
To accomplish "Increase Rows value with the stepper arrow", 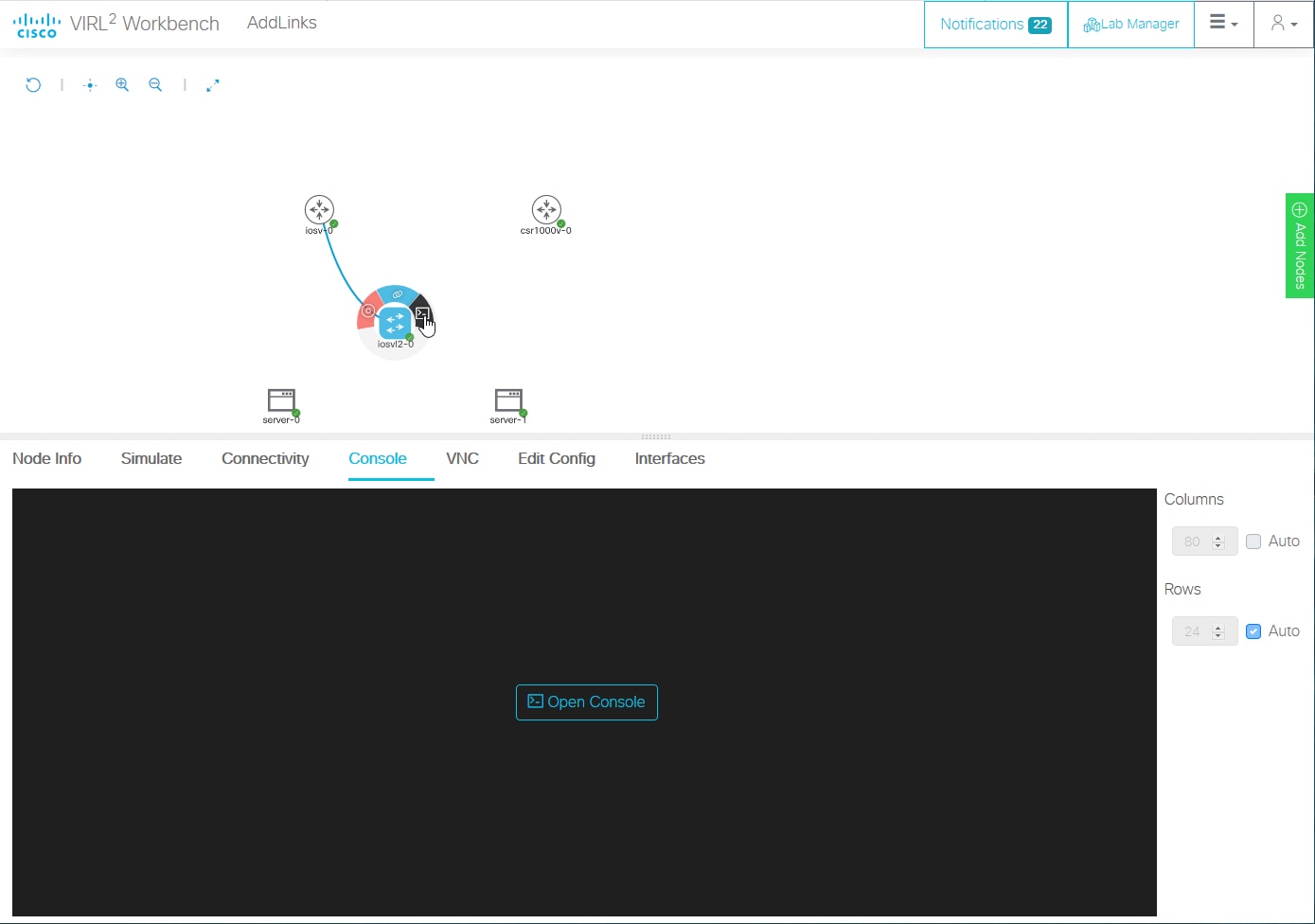I will [1218, 627].
